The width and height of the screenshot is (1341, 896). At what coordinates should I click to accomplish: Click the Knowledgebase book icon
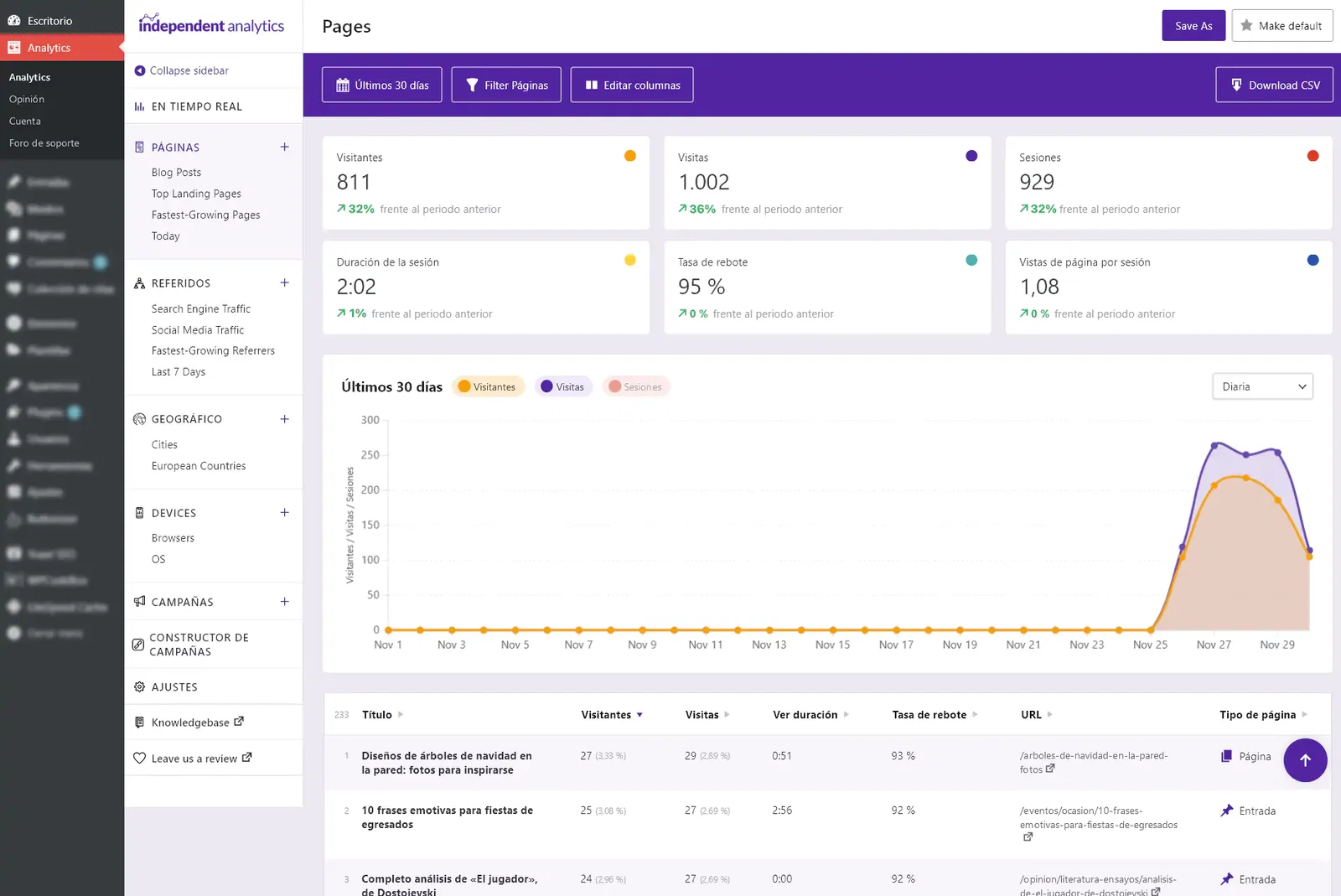139,722
